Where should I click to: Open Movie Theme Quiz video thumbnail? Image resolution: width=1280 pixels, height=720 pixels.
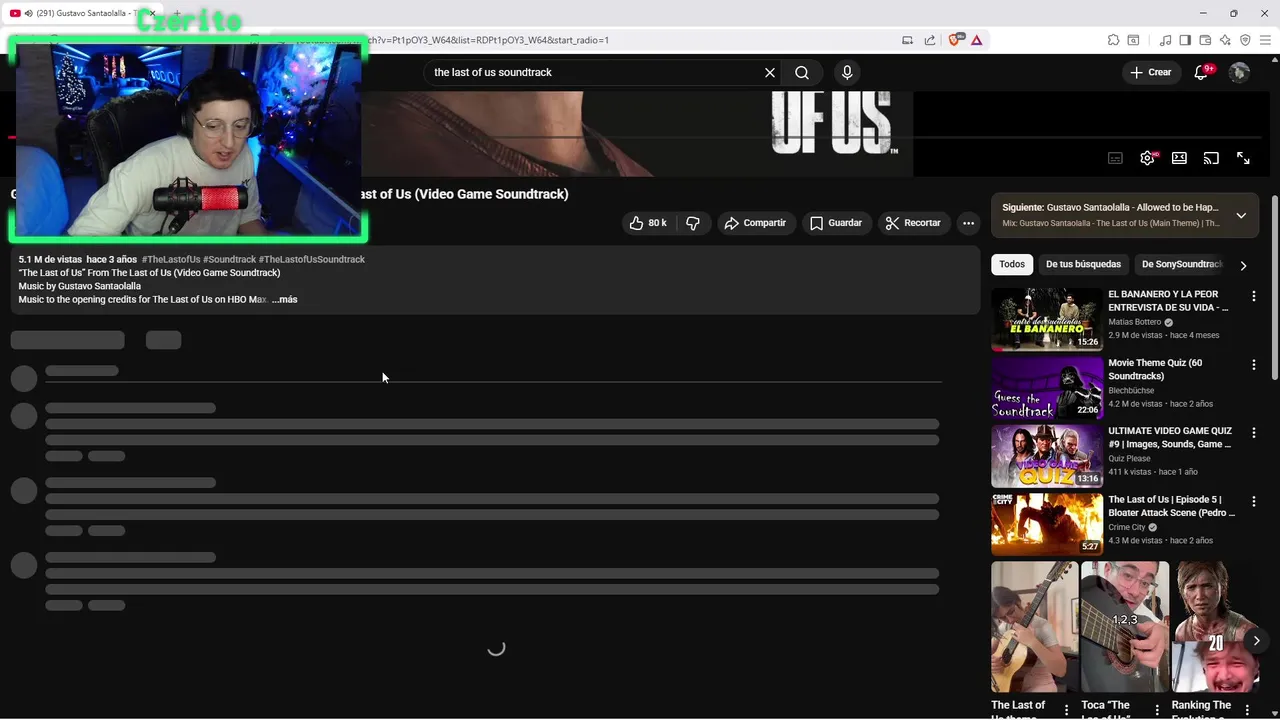1047,387
